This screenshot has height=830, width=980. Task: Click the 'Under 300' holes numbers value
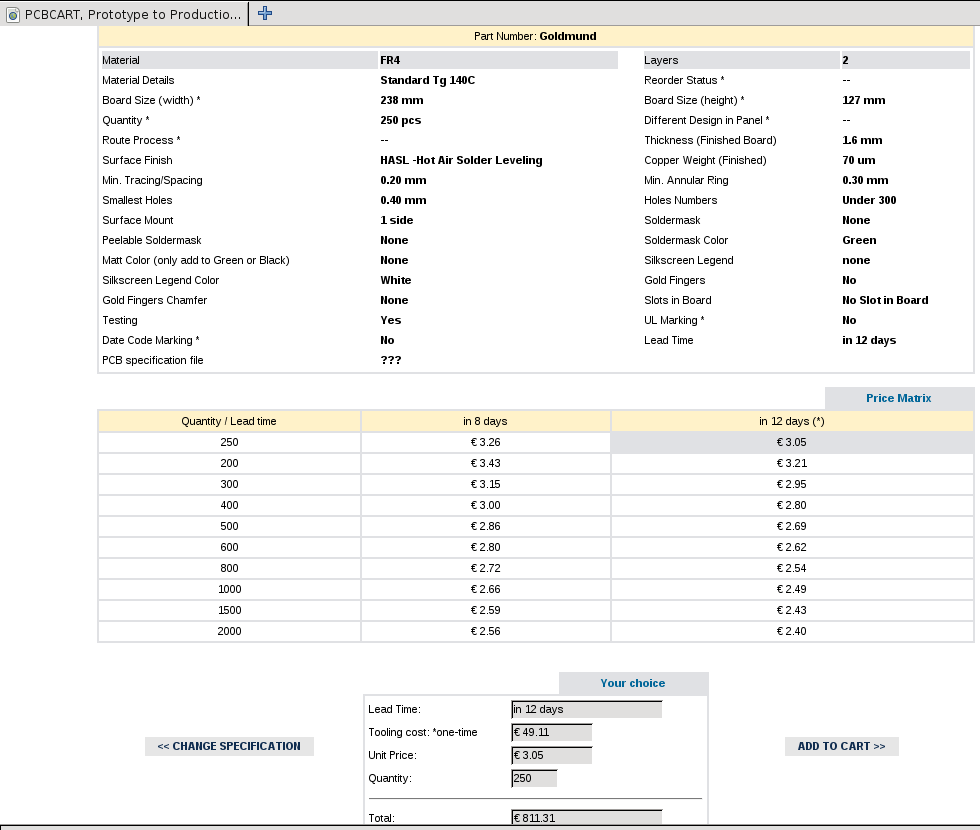(869, 200)
